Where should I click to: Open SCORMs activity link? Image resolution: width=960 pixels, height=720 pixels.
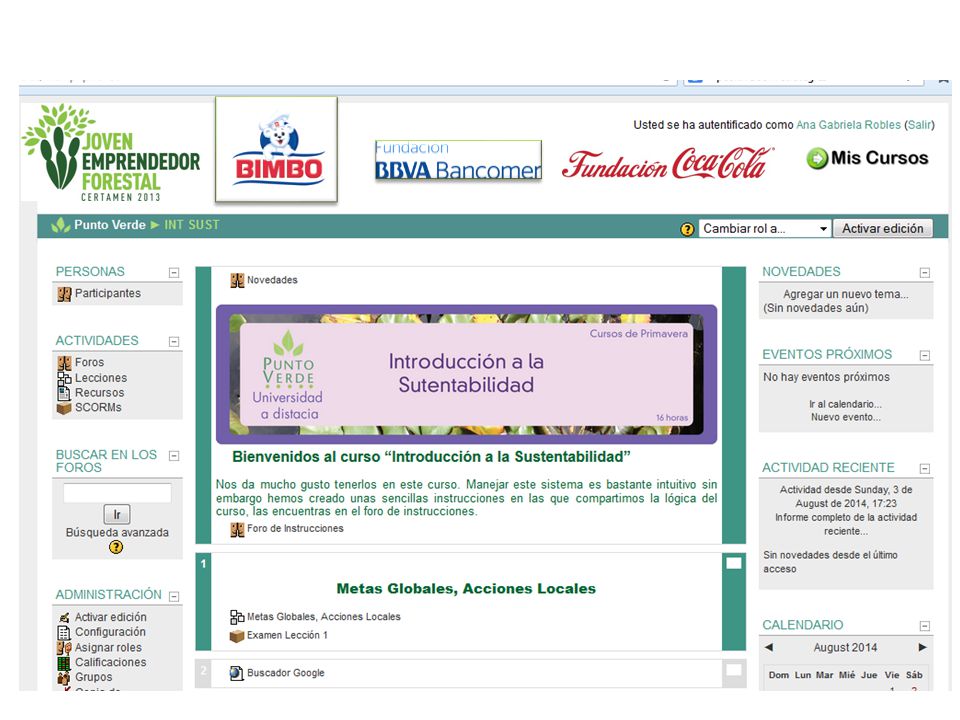pos(98,408)
